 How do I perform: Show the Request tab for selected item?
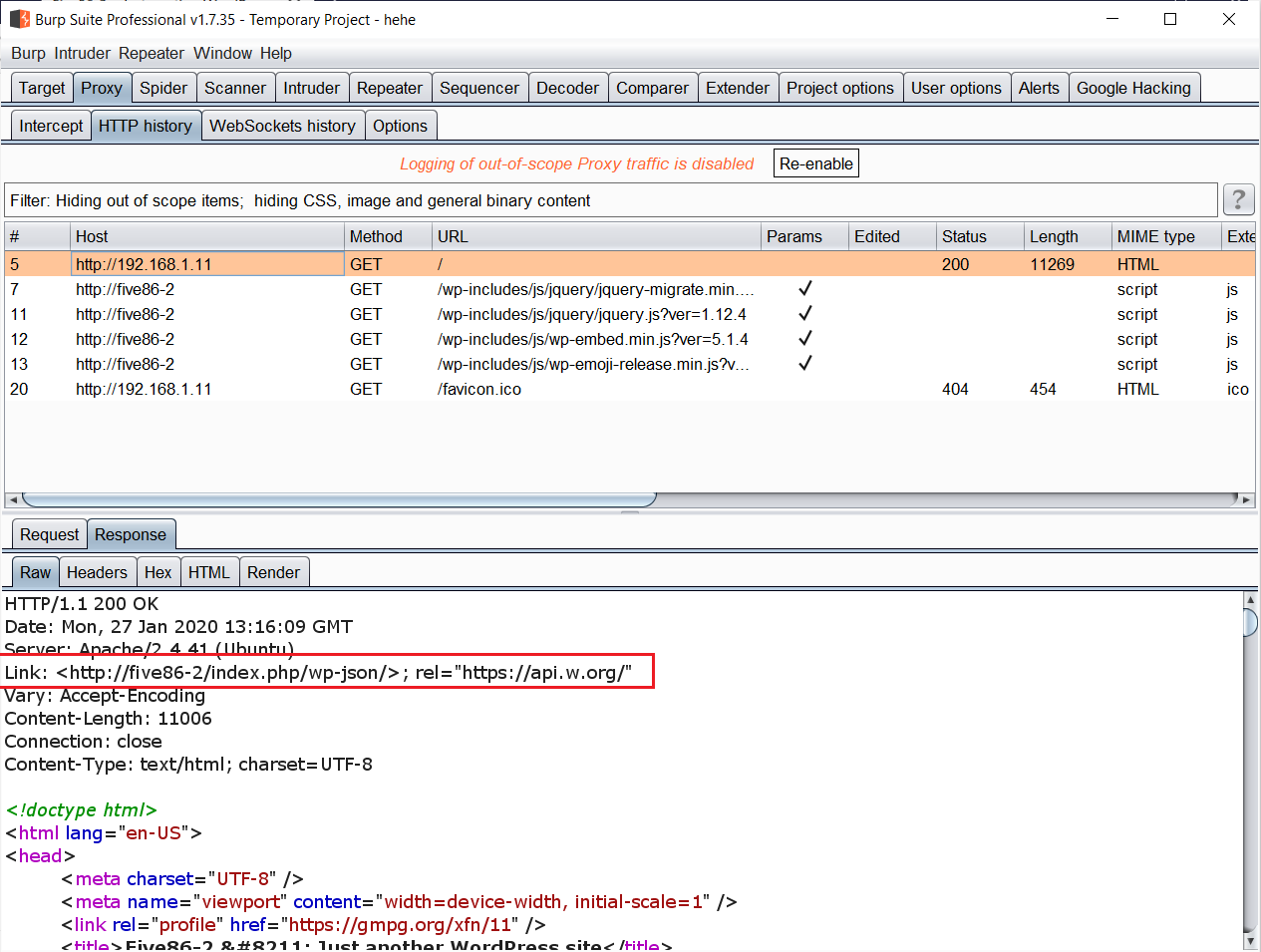coord(49,534)
